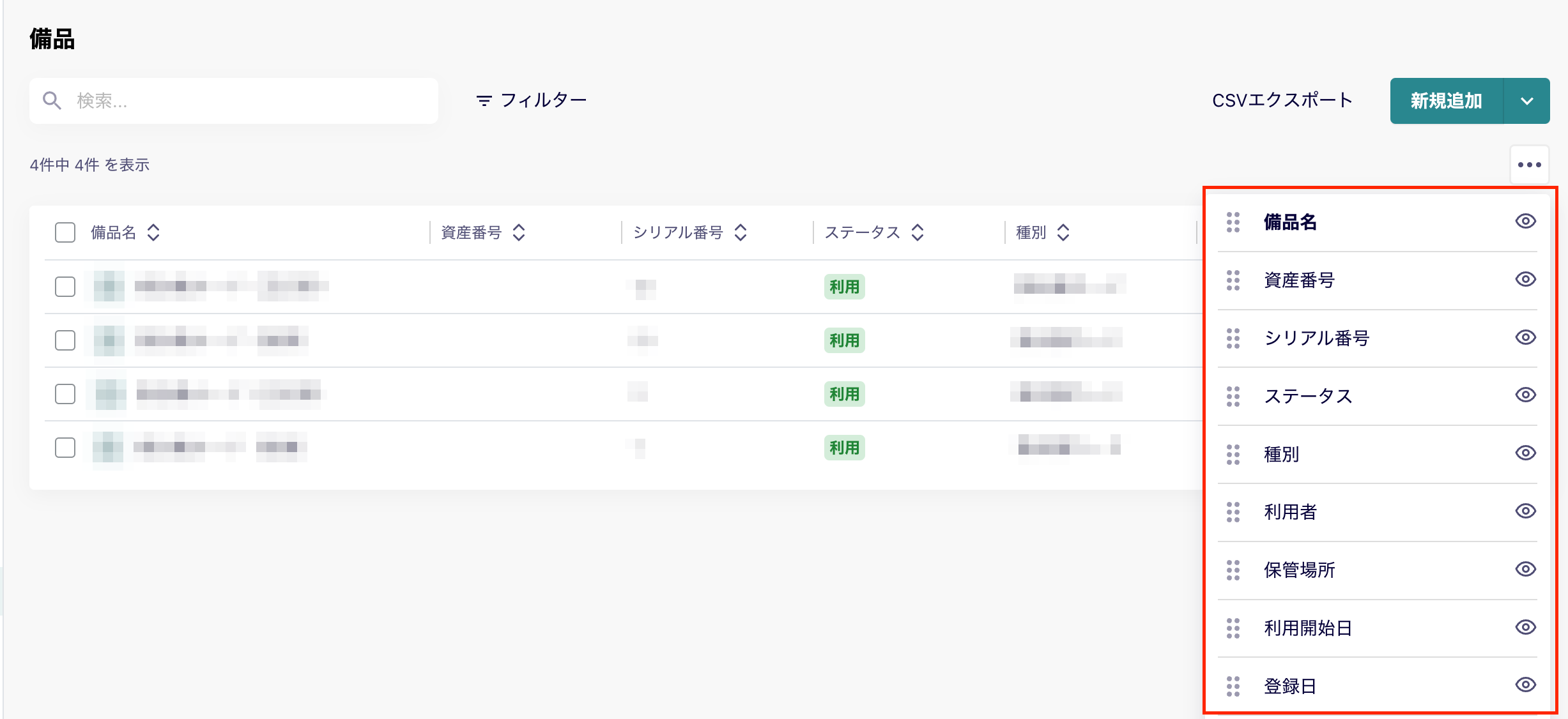The width and height of the screenshot is (1568, 719).
Task: Grab the drag handle for シリアル番号
Action: click(1233, 338)
